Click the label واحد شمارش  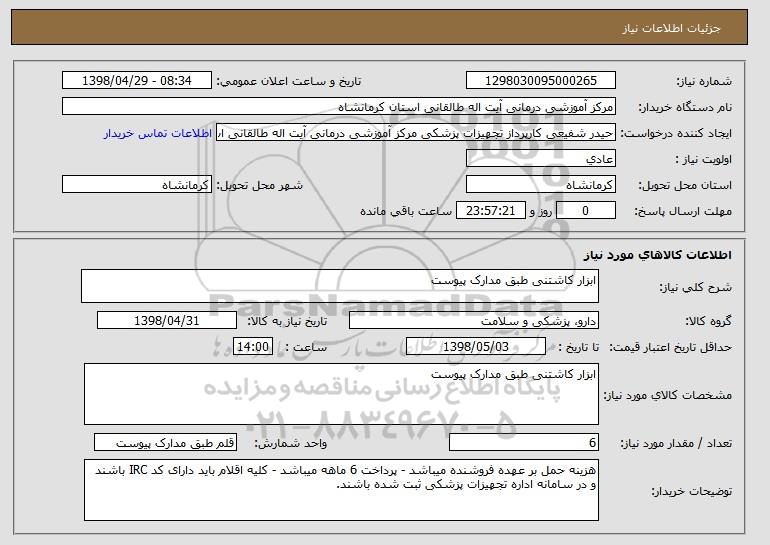pyautogui.click(x=290, y=443)
